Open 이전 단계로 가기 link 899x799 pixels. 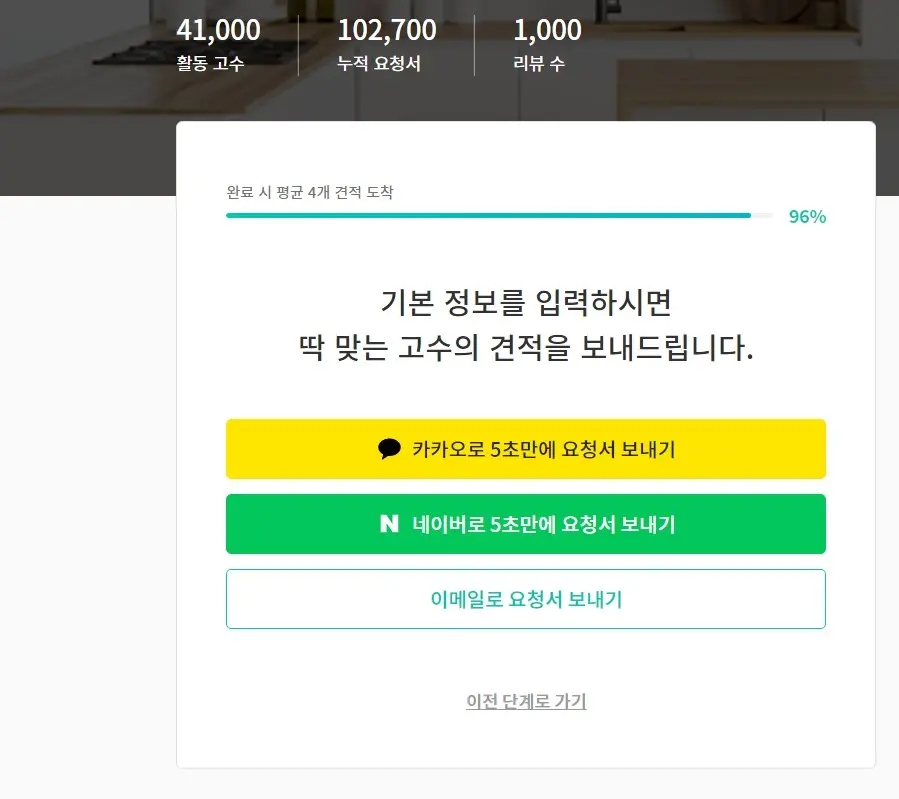point(527,701)
